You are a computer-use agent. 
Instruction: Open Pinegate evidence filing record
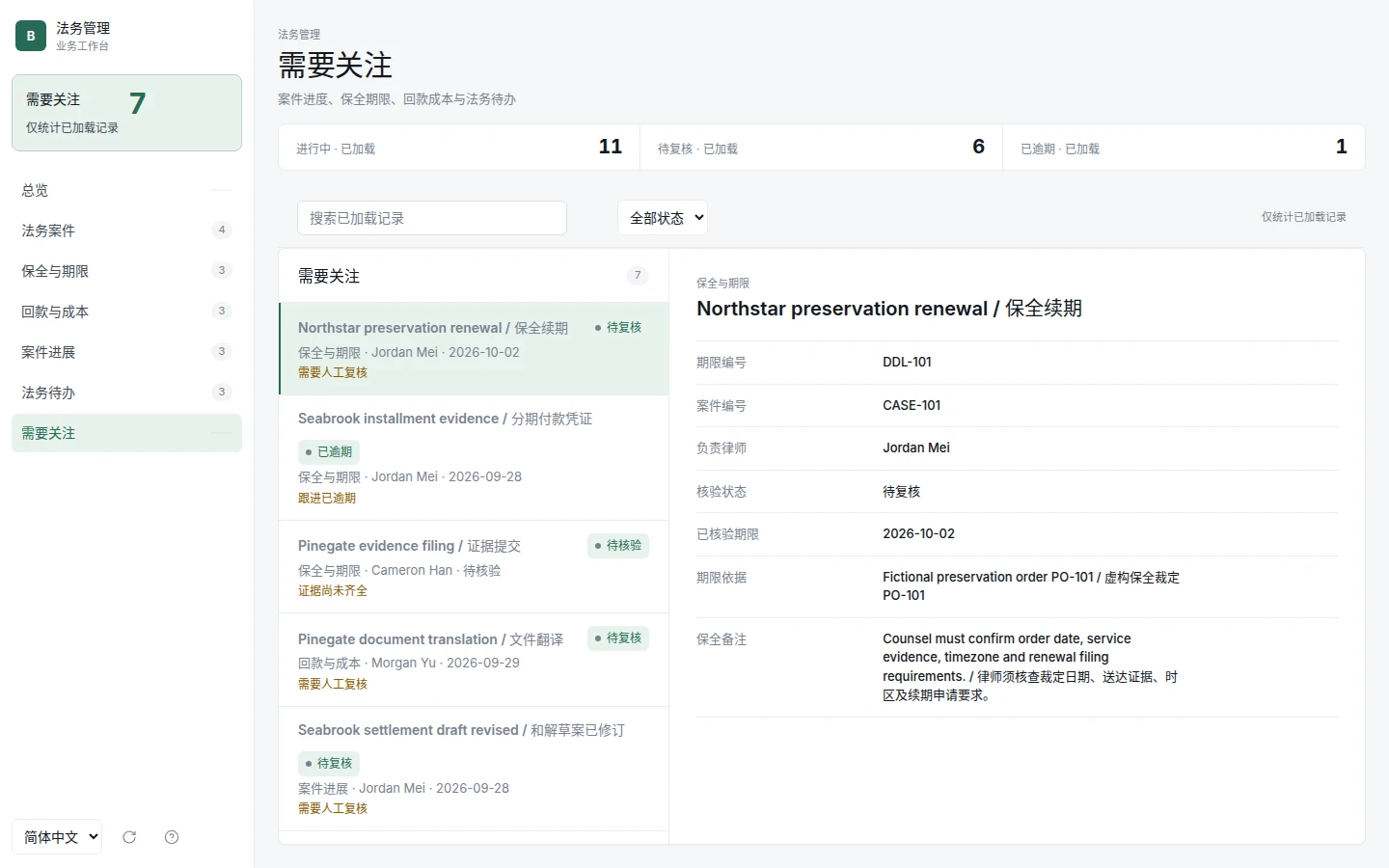point(474,567)
